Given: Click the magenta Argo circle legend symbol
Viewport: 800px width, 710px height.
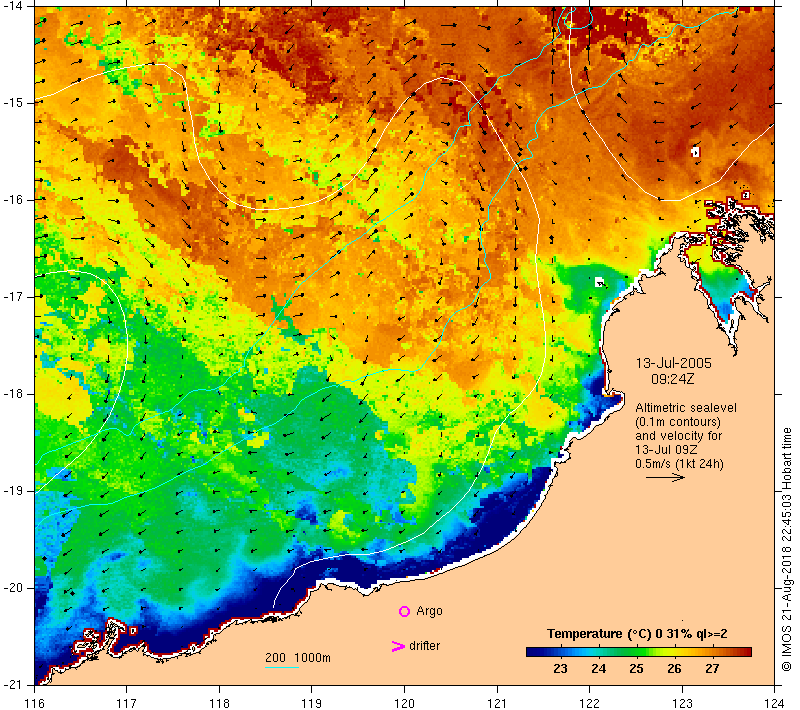Looking at the screenshot, I should [404, 611].
